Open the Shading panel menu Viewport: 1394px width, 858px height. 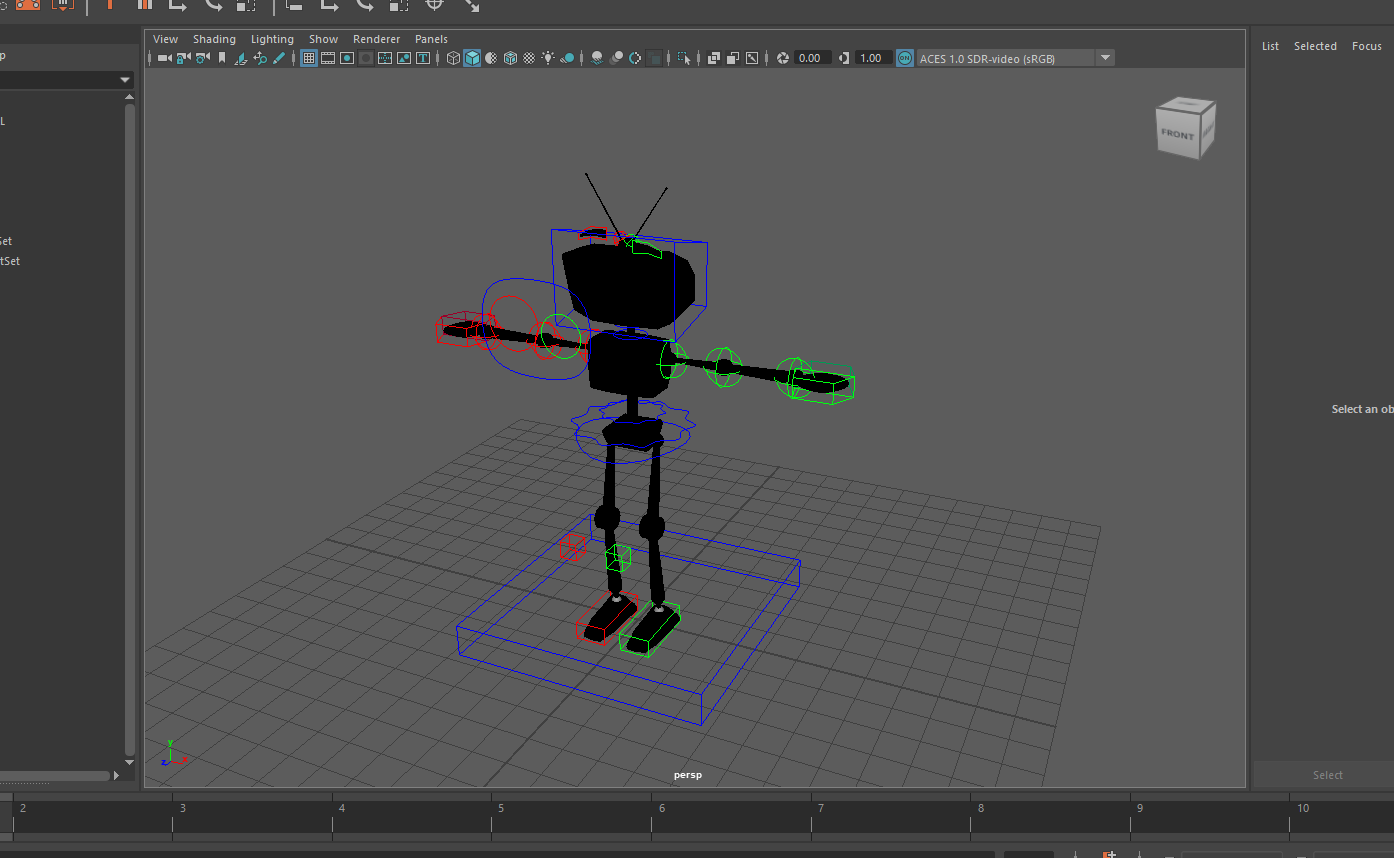click(x=214, y=39)
